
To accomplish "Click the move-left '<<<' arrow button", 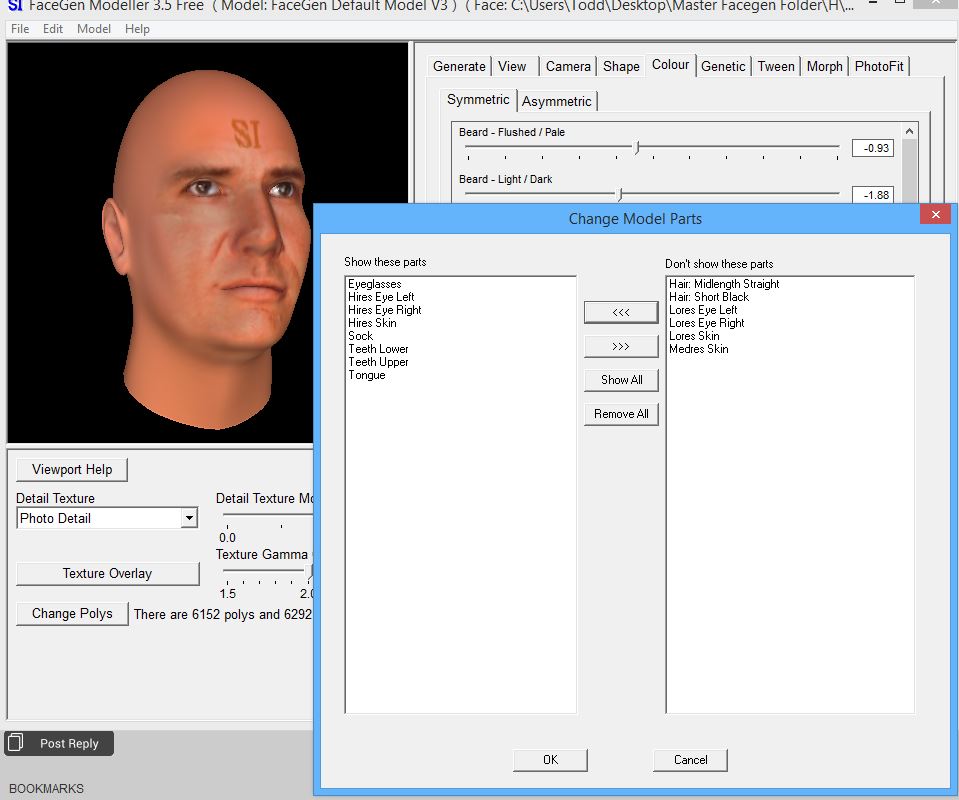I will click(621, 312).
